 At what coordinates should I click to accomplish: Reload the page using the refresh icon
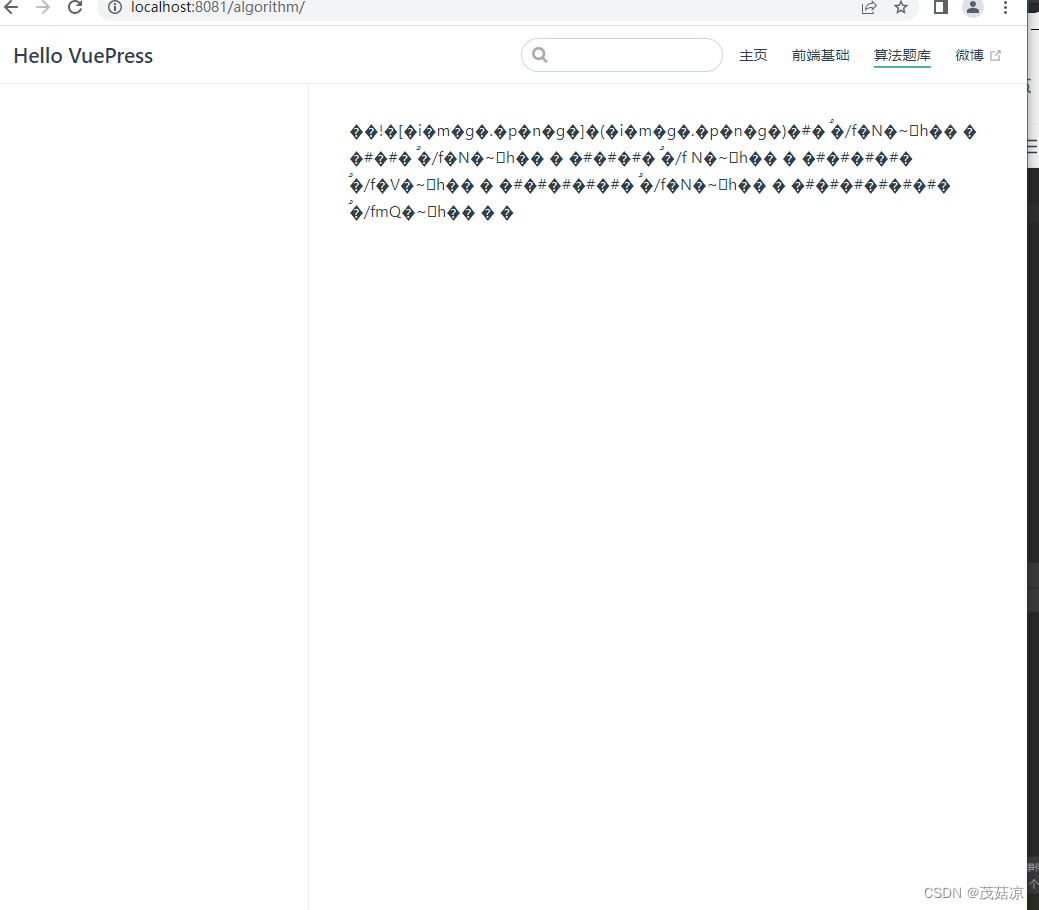point(74,8)
